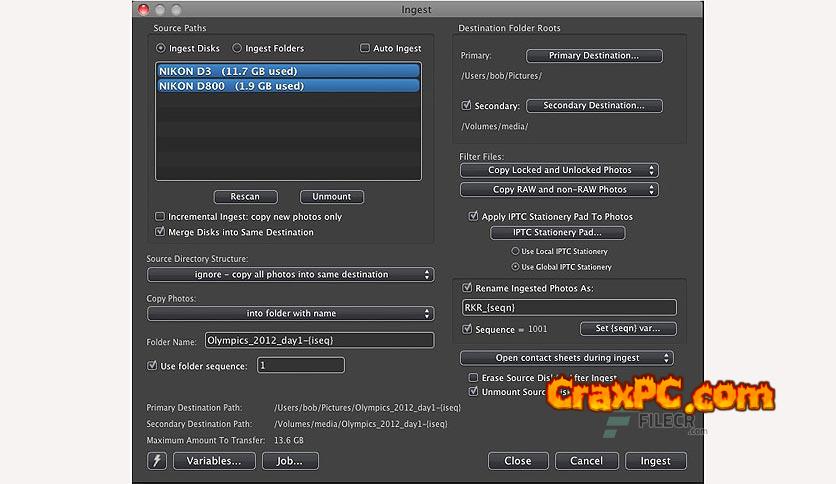This screenshot has width=836, height=484.
Task: Select the Ingest Disks radio button
Action: click(x=161, y=48)
